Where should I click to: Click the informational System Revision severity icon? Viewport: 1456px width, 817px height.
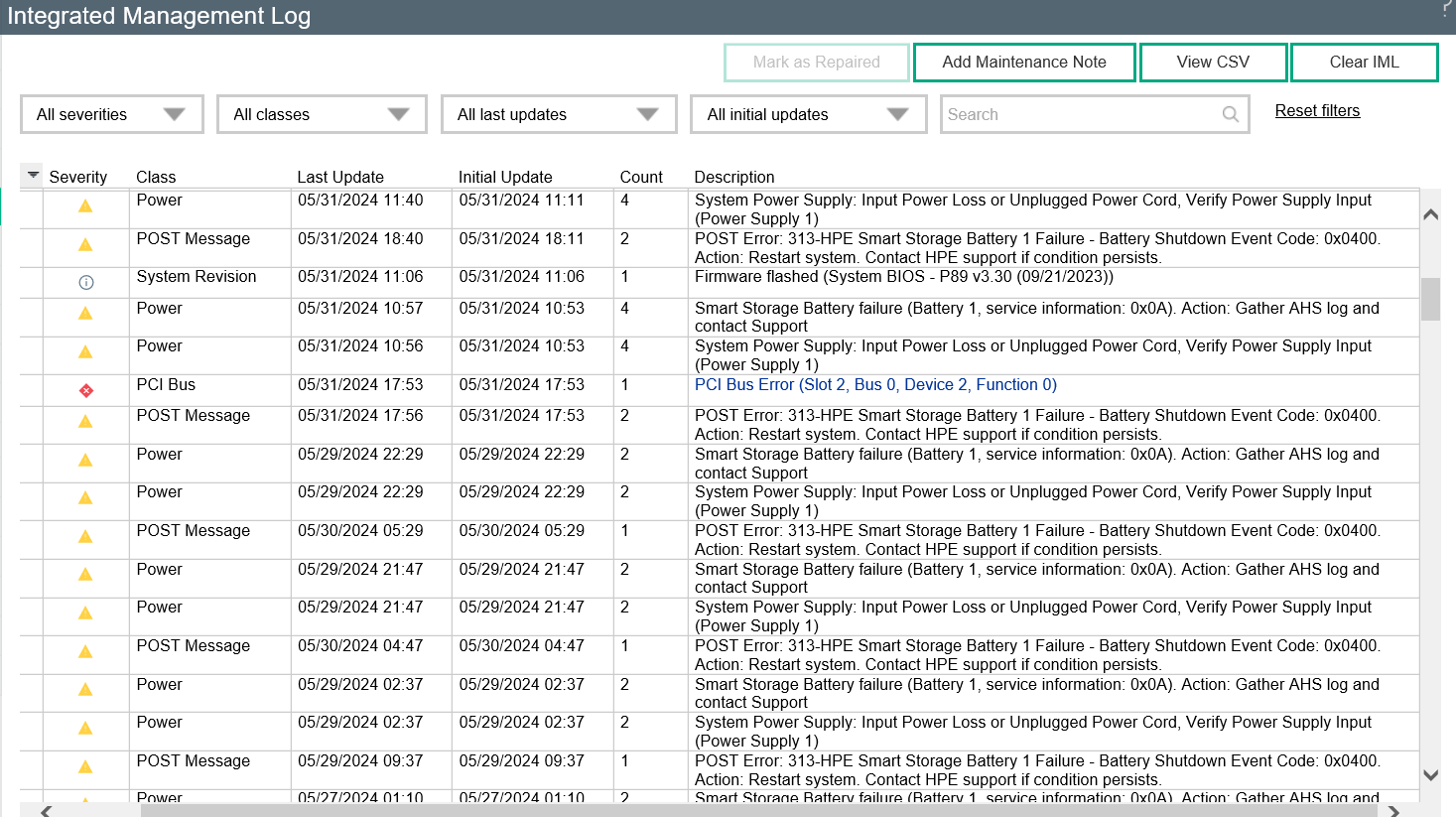pyautogui.click(x=86, y=283)
